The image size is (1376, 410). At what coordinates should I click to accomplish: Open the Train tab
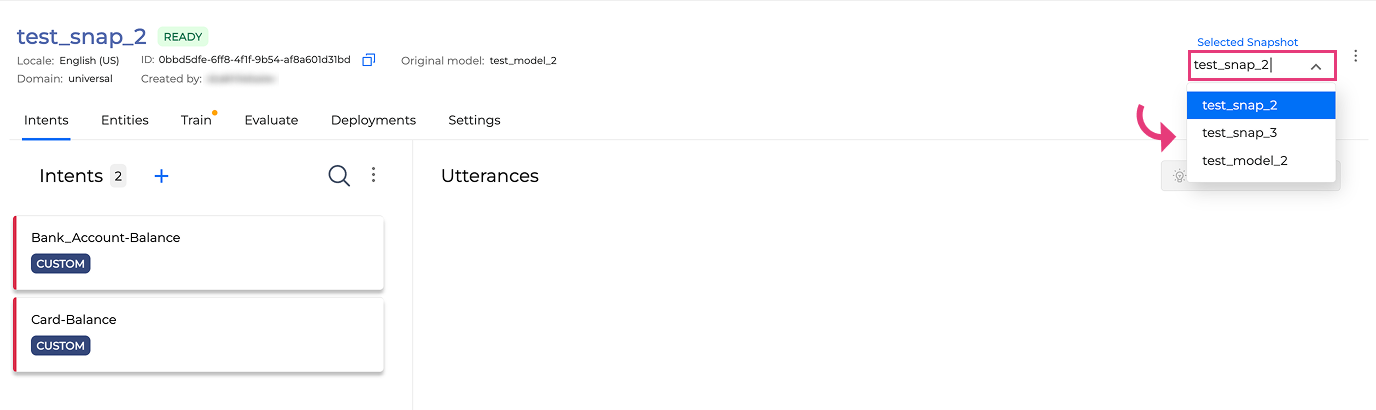coord(196,120)
